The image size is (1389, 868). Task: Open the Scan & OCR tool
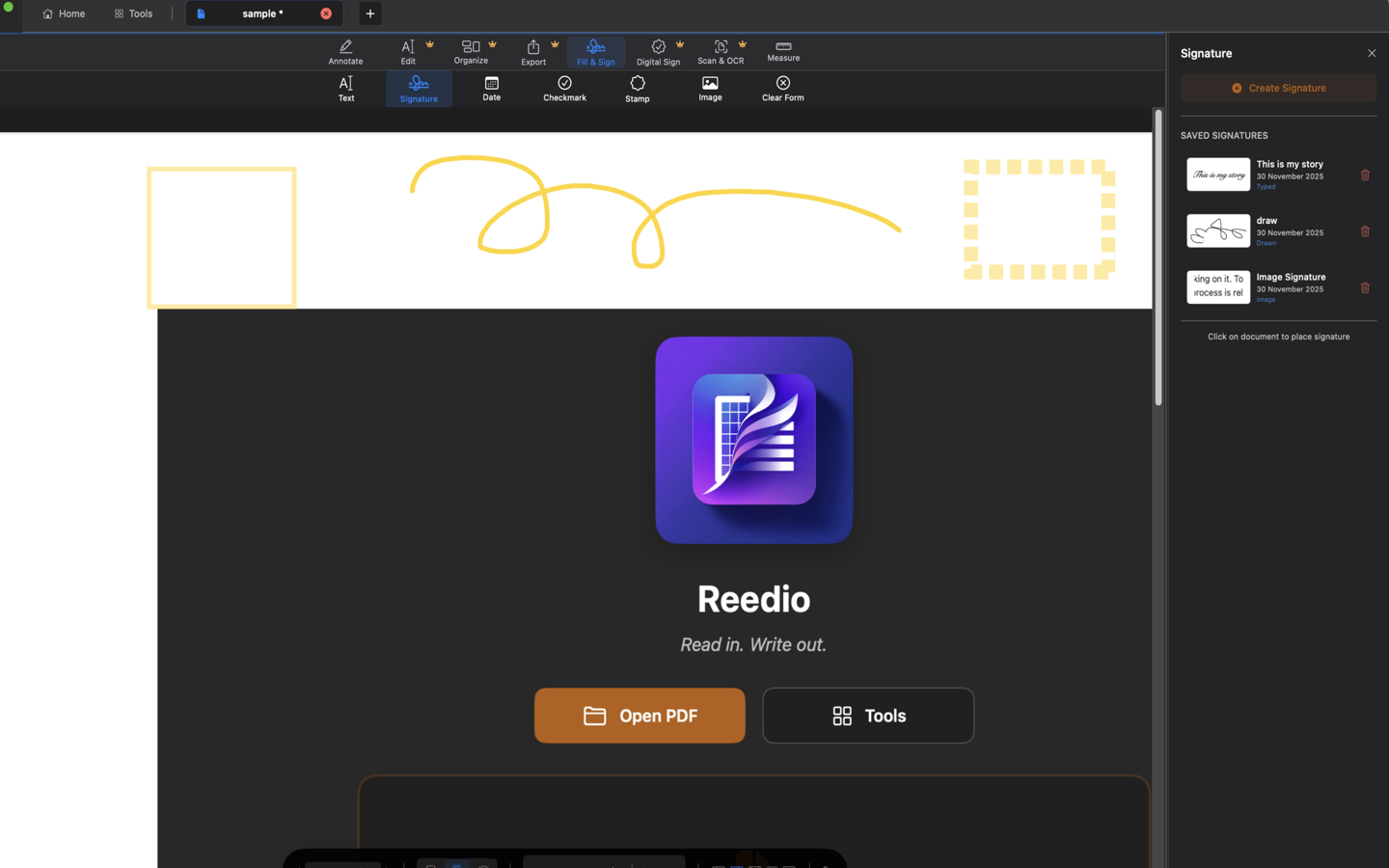[721, 52]
